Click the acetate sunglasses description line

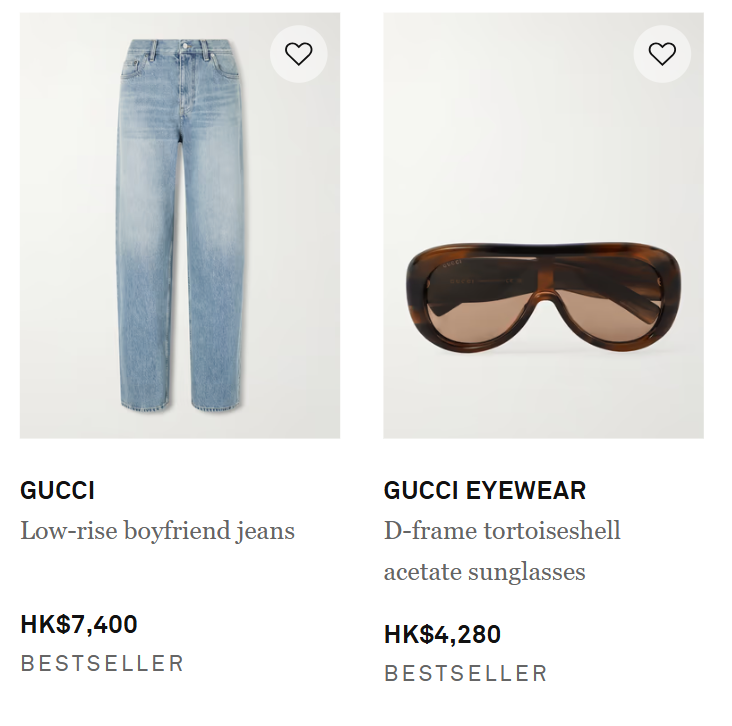484,572
